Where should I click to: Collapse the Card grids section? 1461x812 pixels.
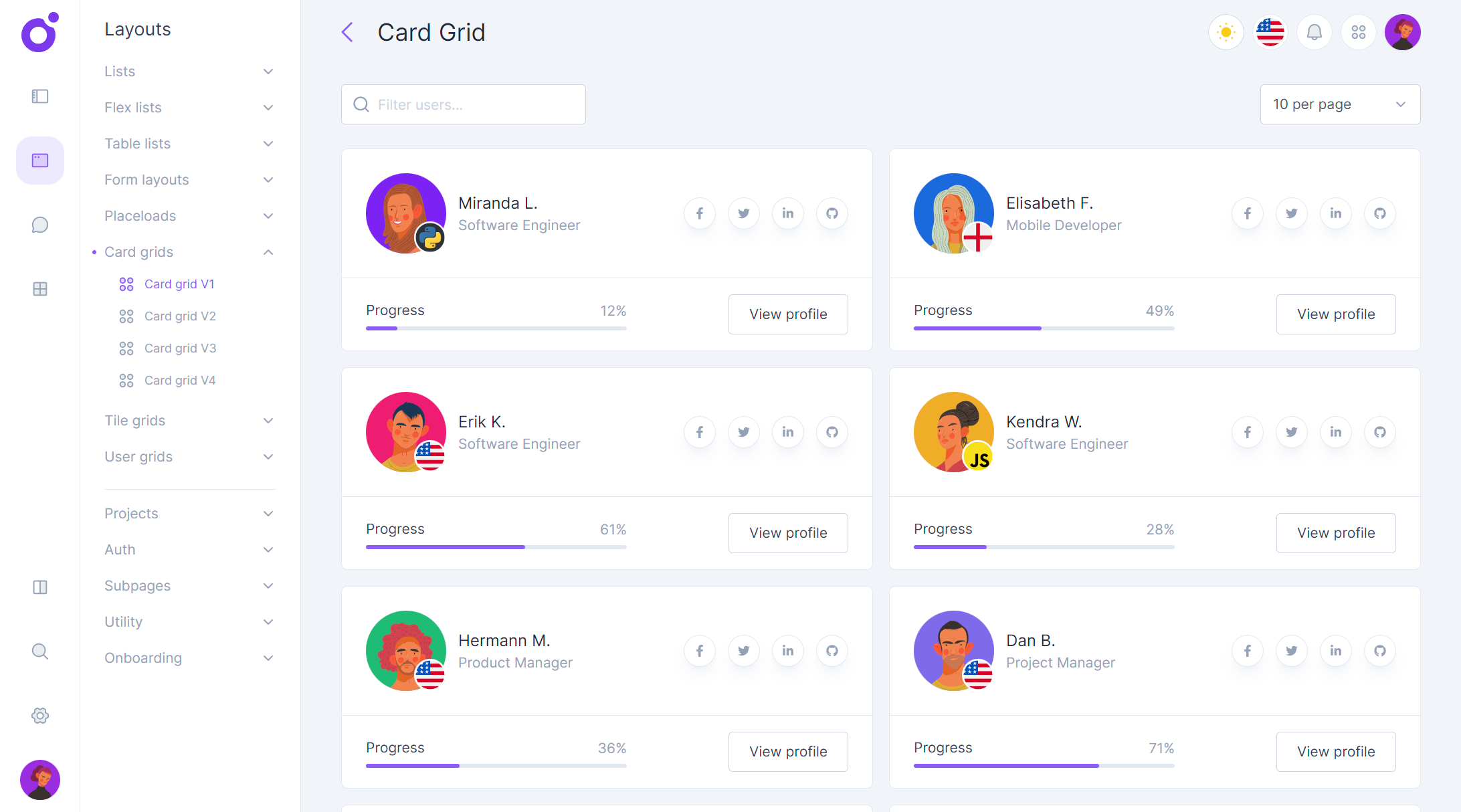click(189, 251)
